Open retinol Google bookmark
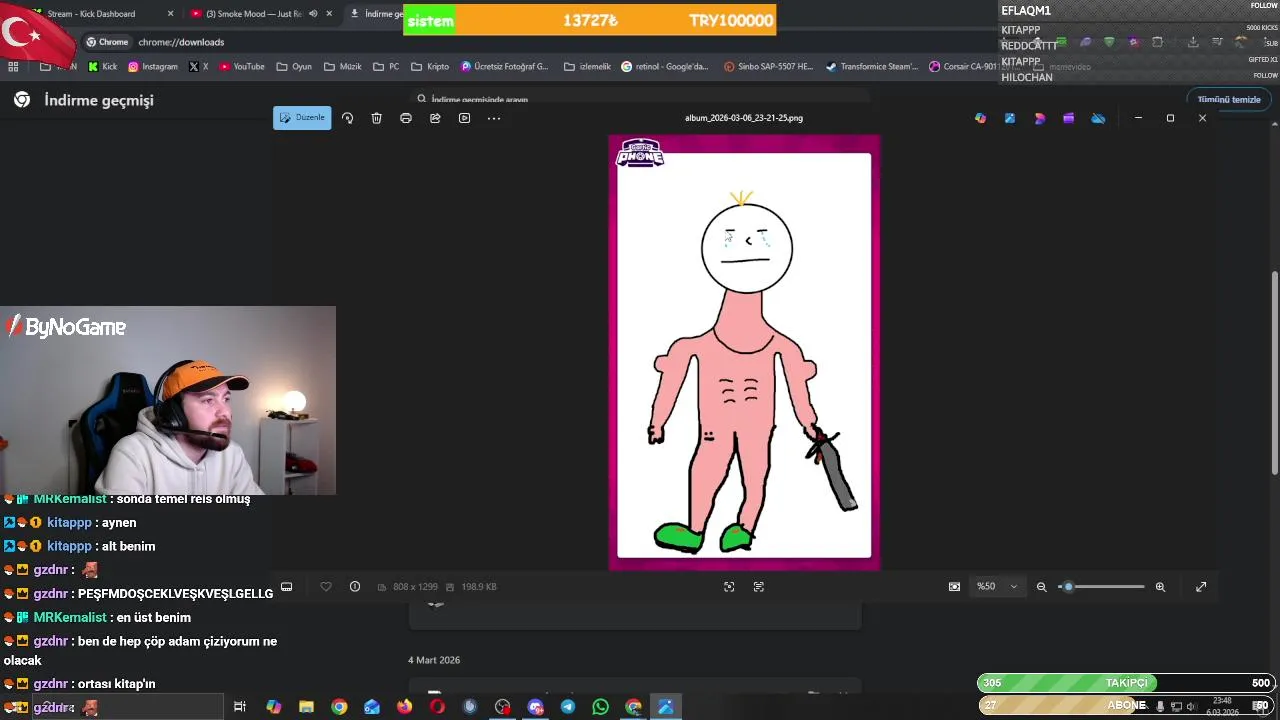1280x720 pixels. [665, 67]
